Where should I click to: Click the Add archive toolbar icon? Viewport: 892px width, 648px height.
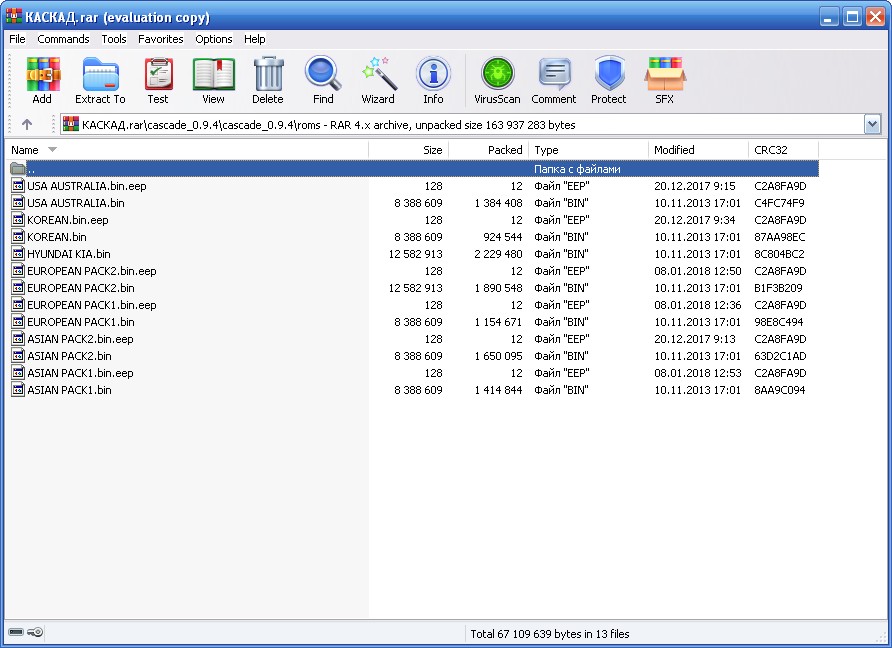(42, 80)
